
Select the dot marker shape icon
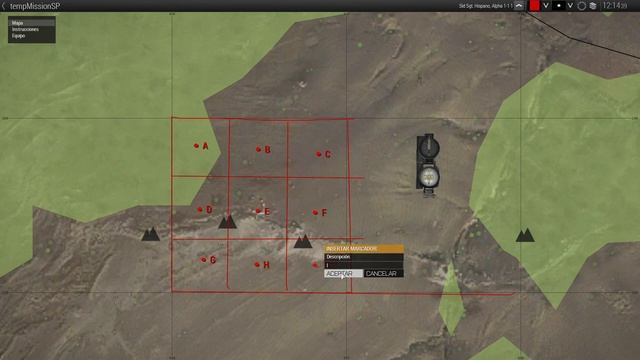pos(558,6)
